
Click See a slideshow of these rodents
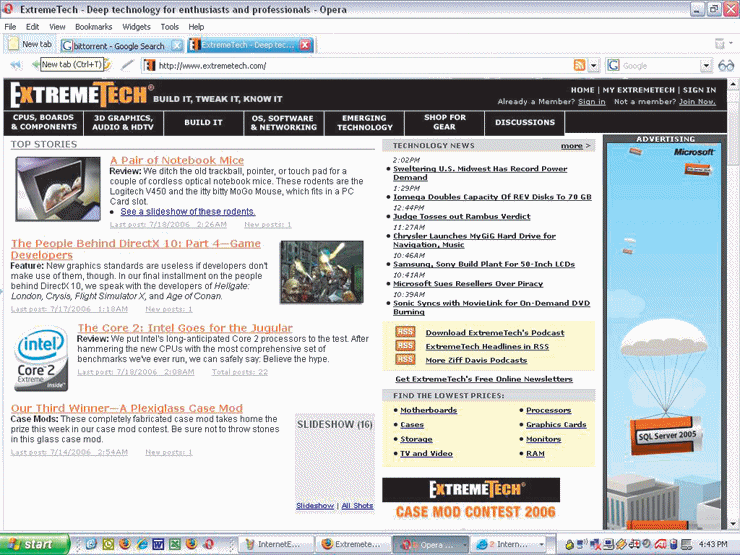click(x=187, y=211)
